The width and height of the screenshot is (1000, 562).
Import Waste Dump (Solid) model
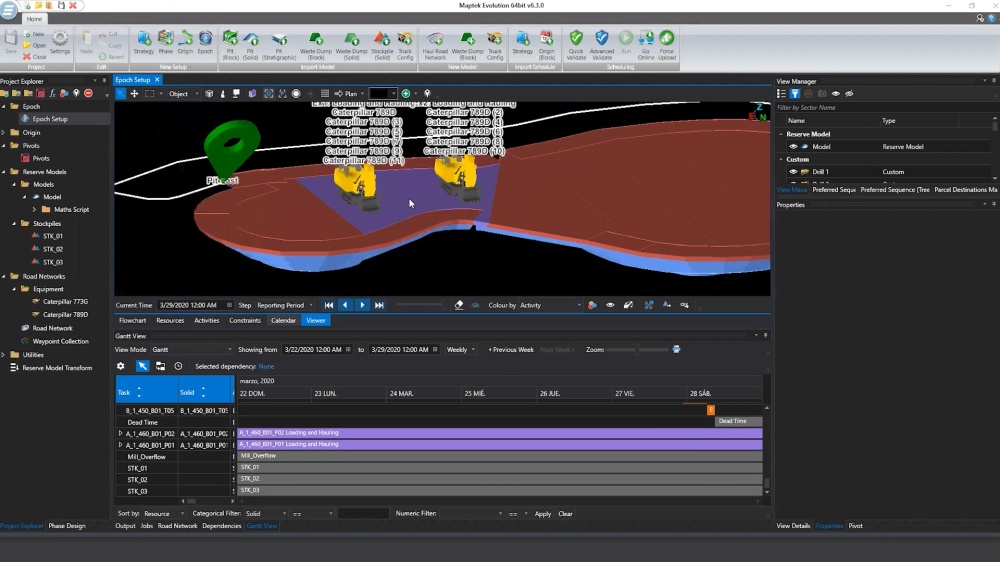(351, 45)
